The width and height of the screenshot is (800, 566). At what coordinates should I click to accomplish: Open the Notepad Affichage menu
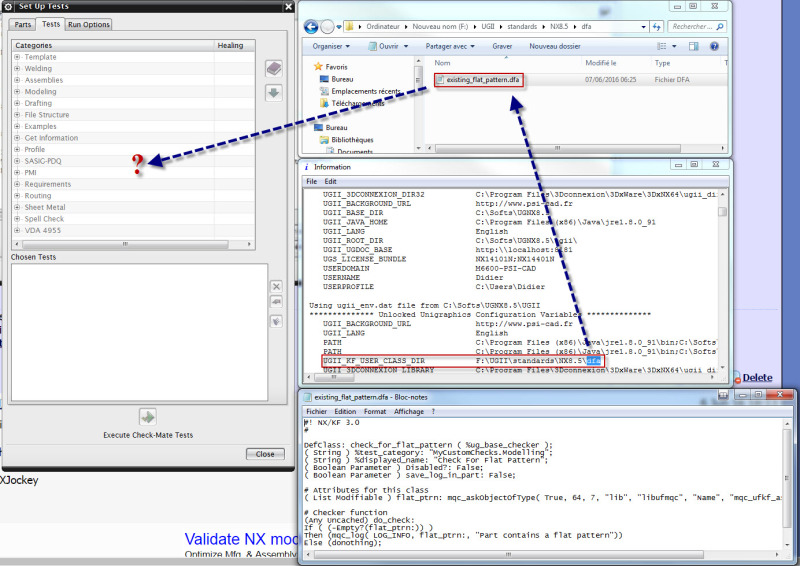click(409, 411)
